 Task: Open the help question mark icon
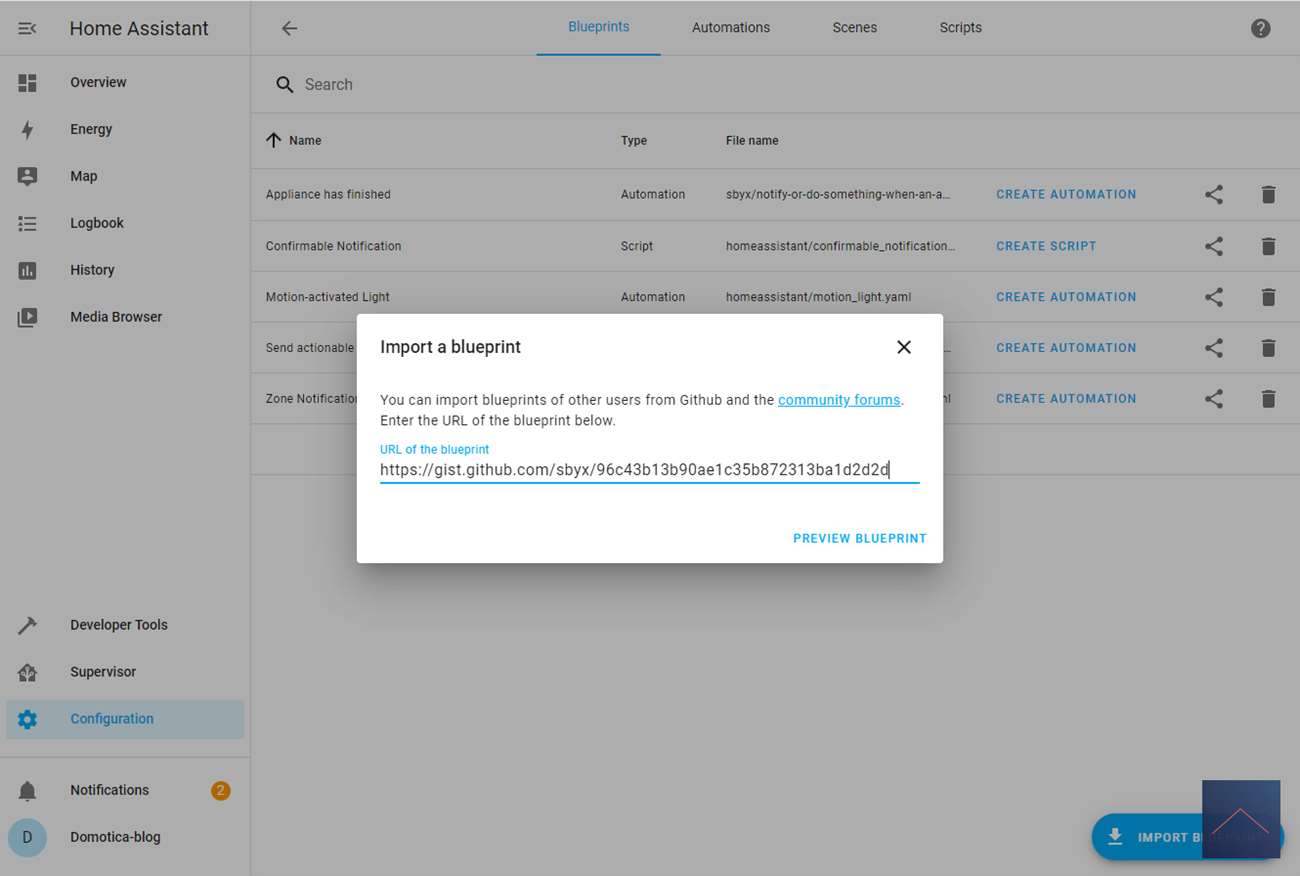(x=1260, y=29)
